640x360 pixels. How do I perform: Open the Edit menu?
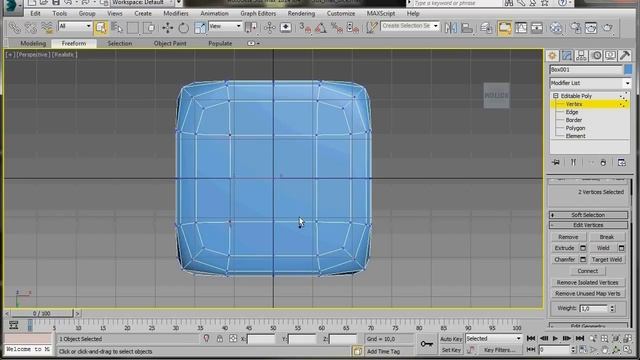[36, 13]
